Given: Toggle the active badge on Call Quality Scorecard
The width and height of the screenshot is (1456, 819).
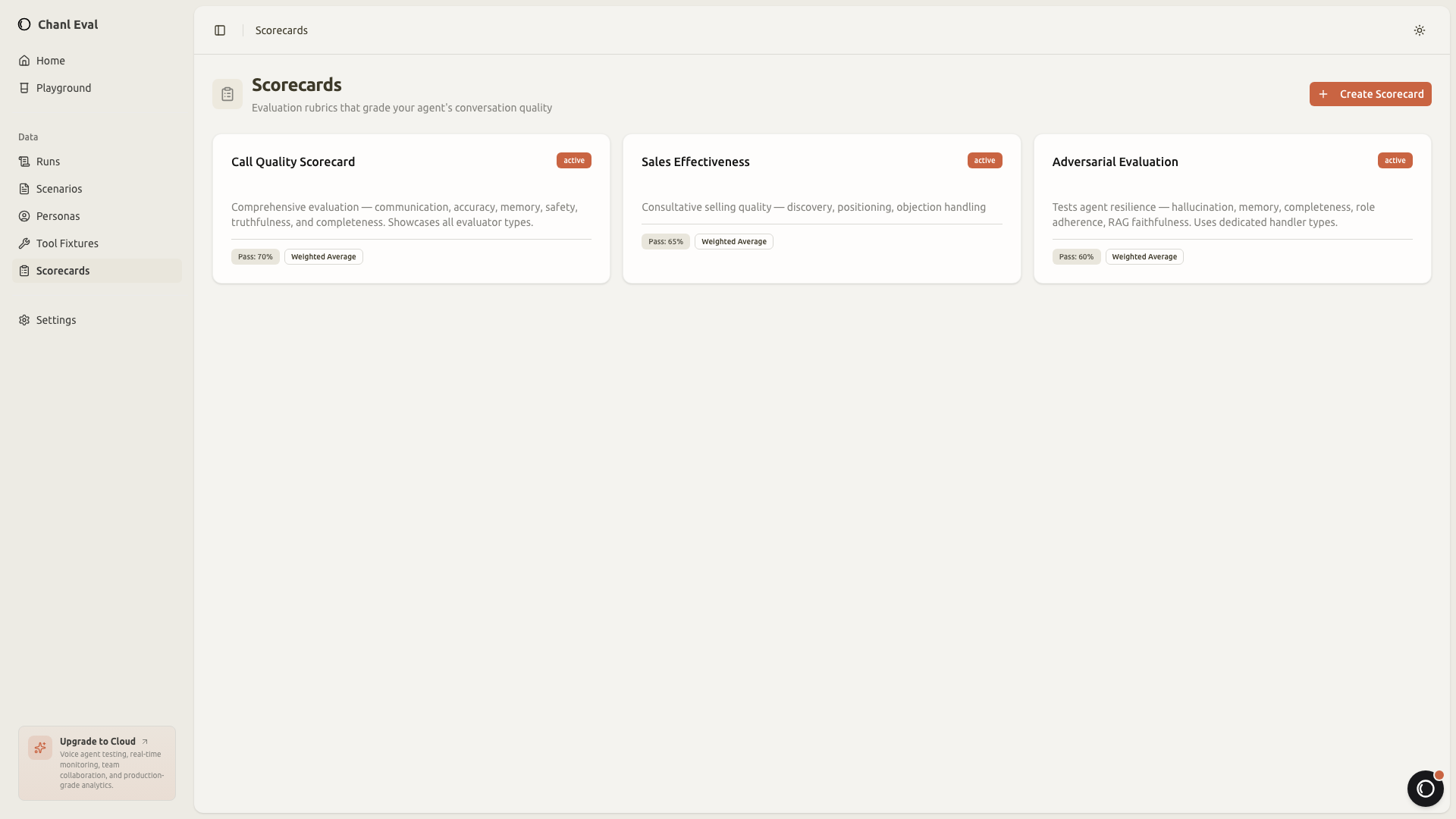Looking at the screenshot, I should click(574, 160).
